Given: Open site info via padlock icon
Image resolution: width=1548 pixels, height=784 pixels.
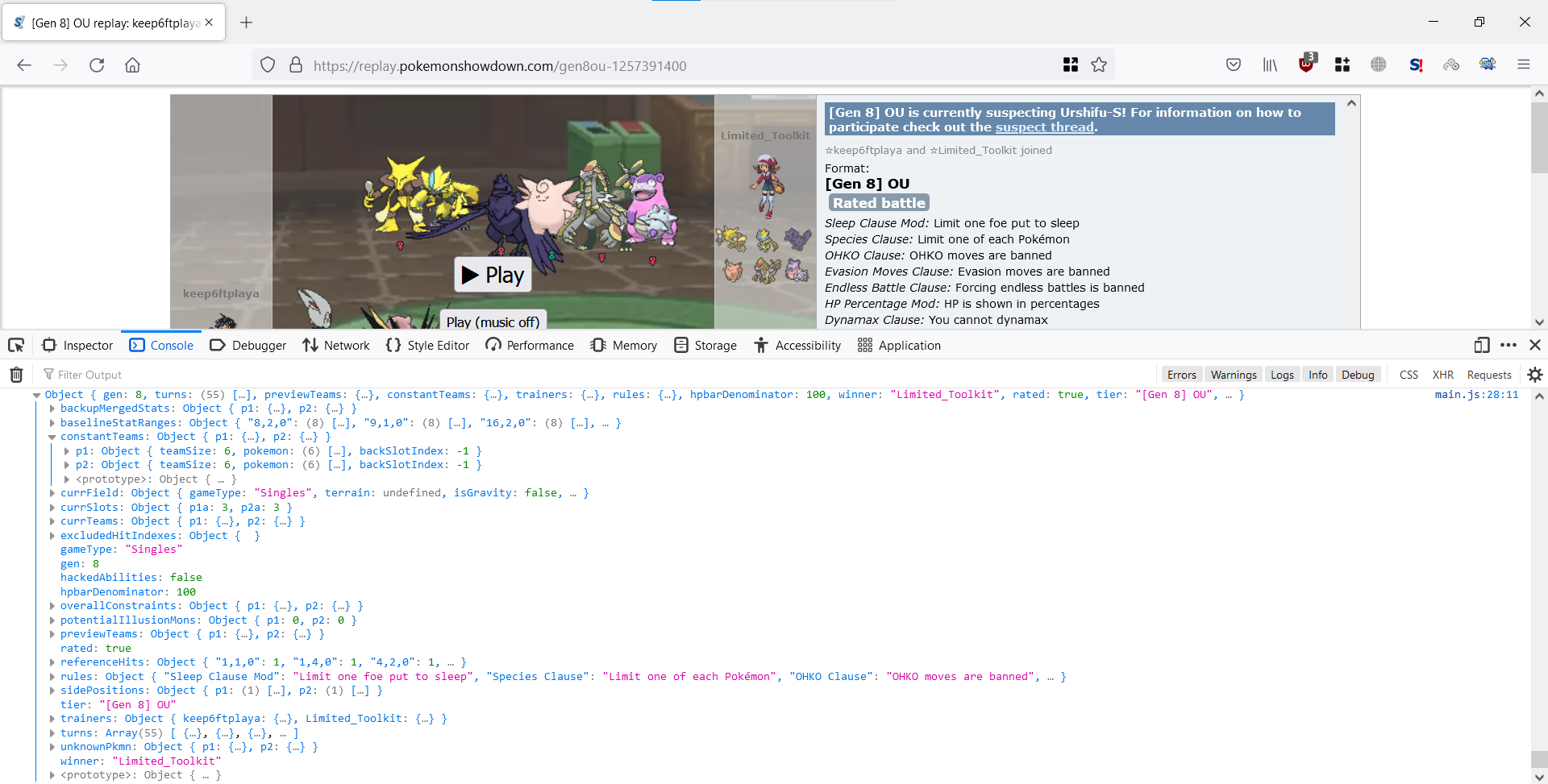Looking at the screenshot, I should coord(296,65).
